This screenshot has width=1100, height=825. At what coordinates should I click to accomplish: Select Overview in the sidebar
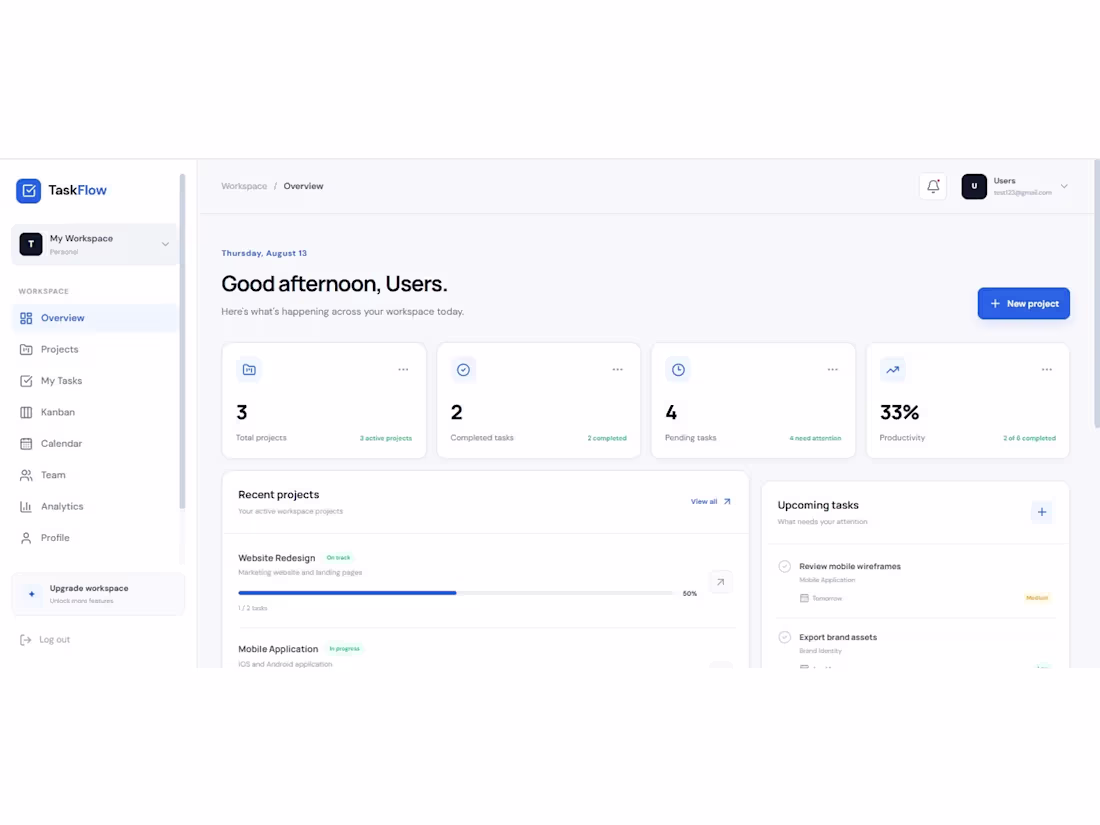click(95, 318)
